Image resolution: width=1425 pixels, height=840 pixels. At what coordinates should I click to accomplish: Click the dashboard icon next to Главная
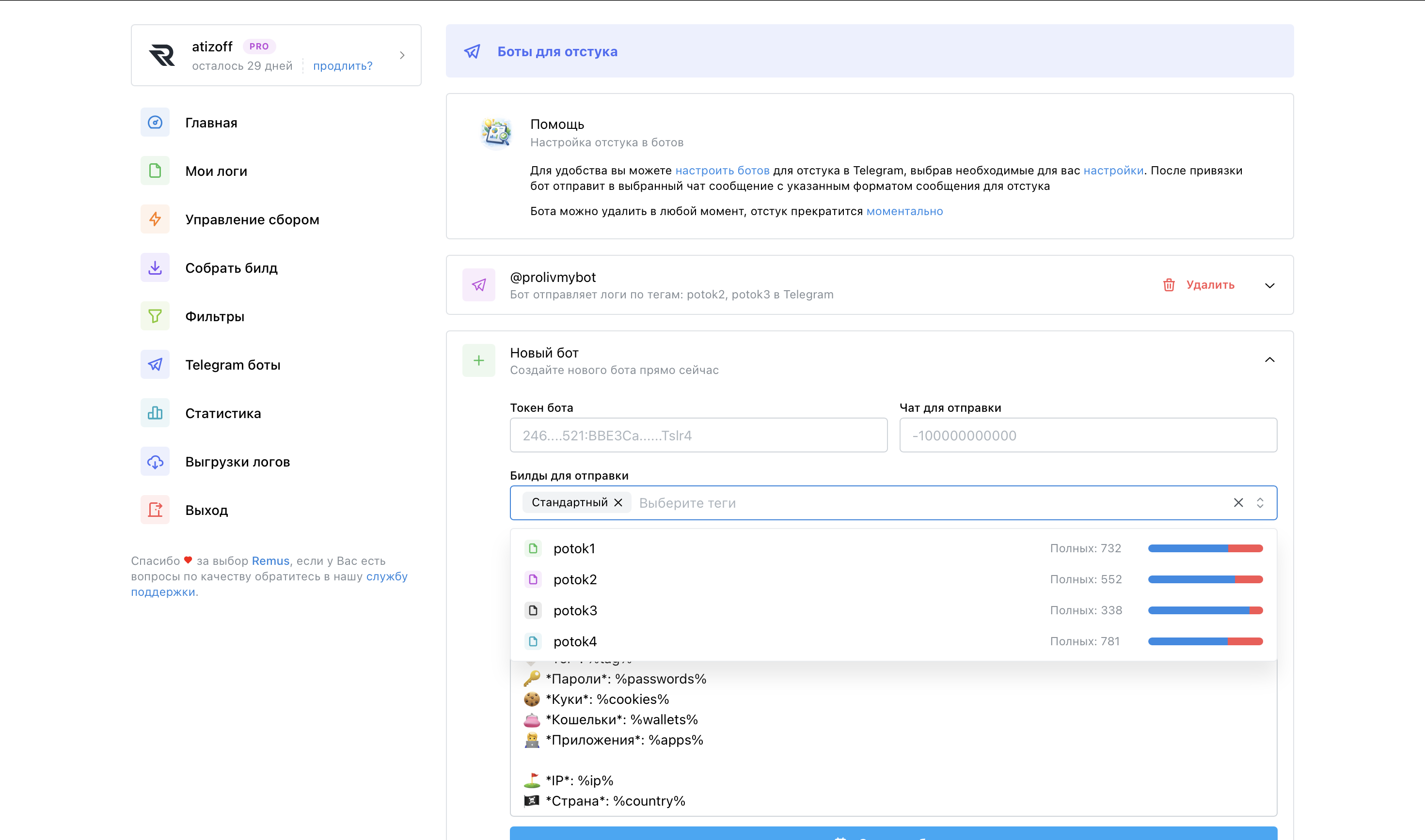tap(155, 122)
